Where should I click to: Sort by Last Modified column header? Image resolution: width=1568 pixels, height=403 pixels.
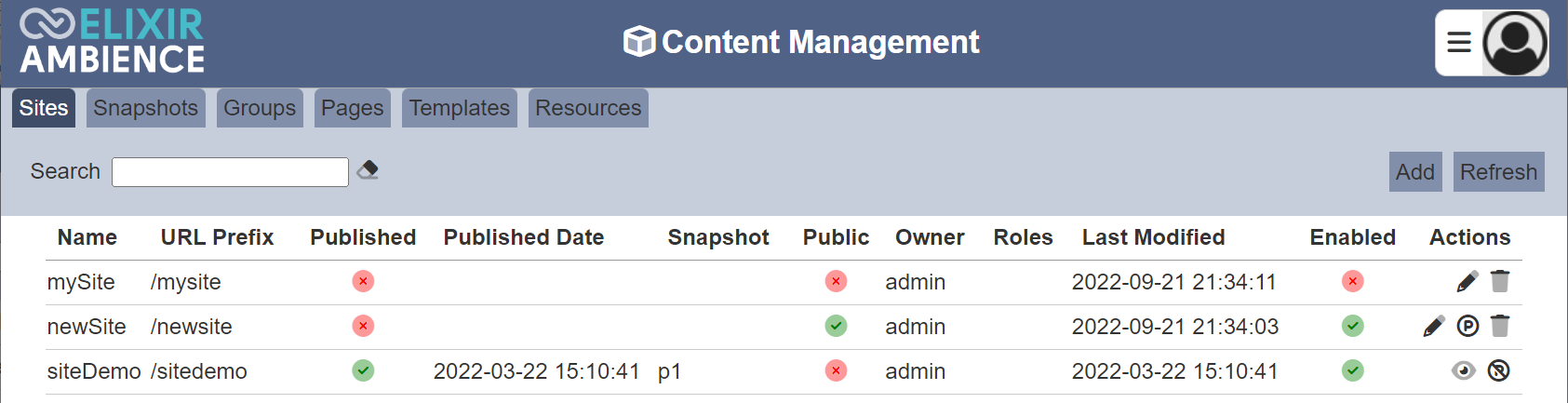pyautogui.click(x=1153, y=237)
